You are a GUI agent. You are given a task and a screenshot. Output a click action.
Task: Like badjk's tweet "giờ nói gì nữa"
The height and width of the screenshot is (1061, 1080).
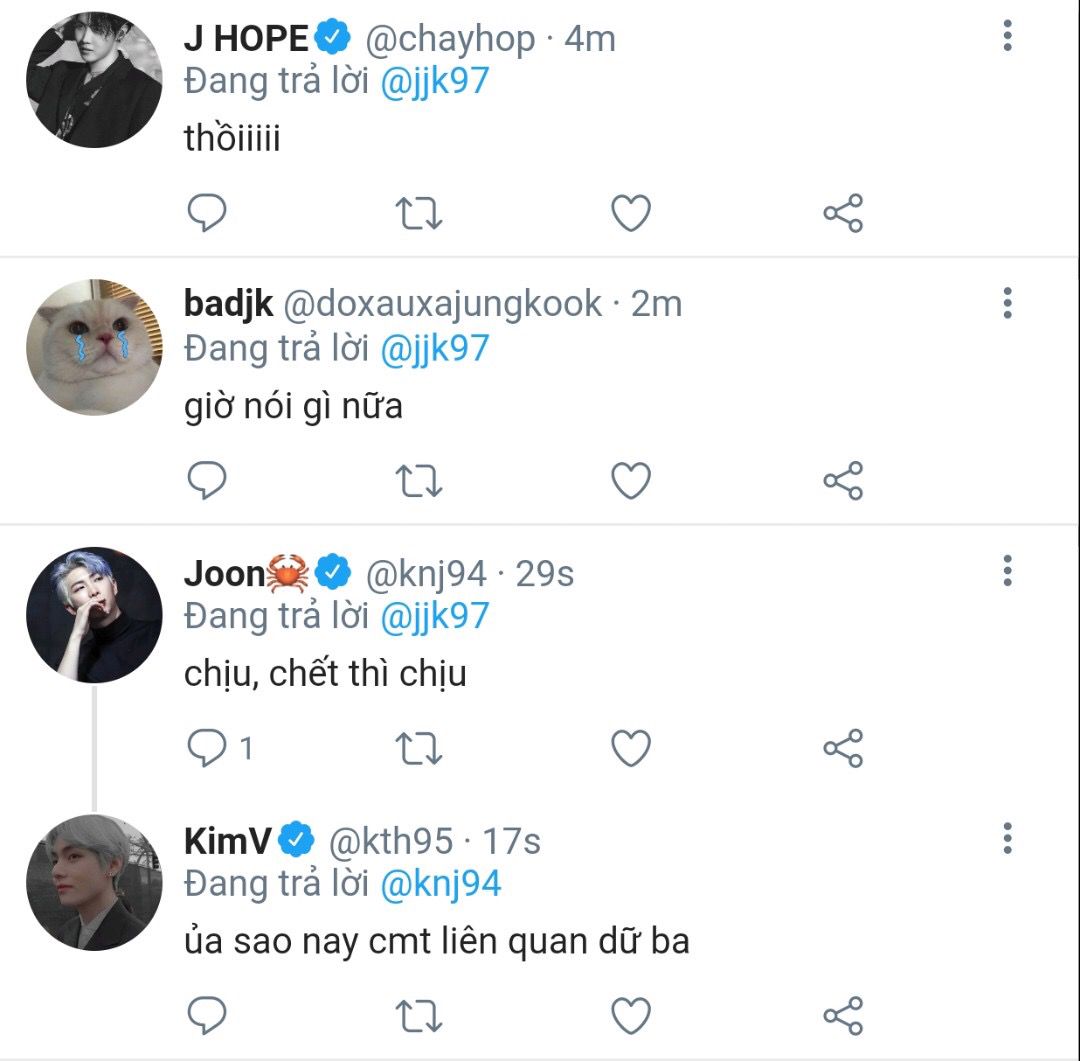[x=631, y=481]
